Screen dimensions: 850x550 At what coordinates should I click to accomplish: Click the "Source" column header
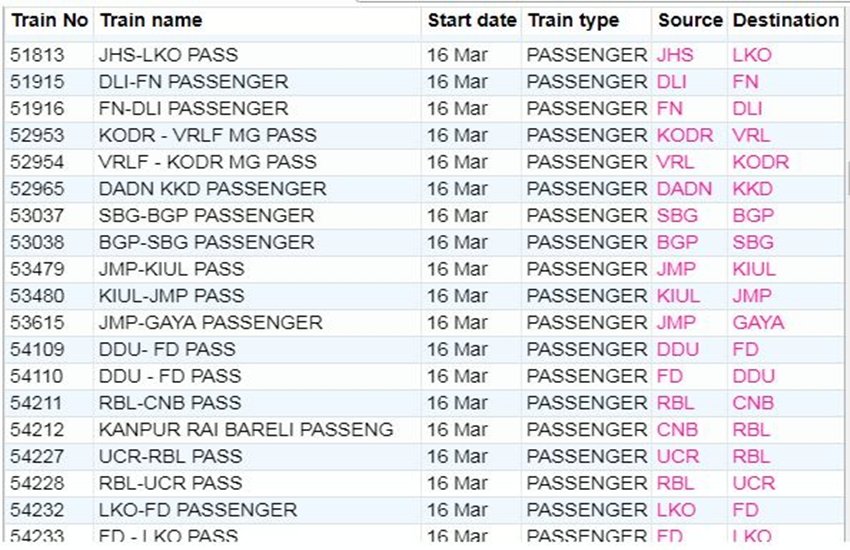[x=690, y=20]
